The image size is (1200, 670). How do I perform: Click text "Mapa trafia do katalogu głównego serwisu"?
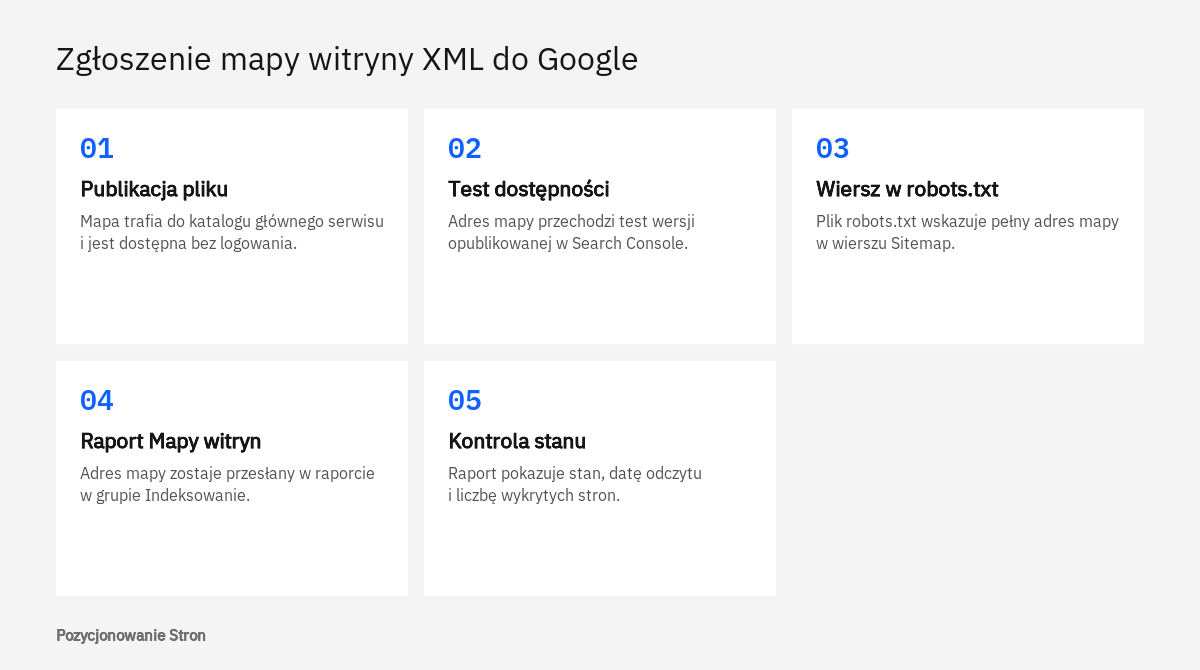pyautogui.click(x=232, y=221)
